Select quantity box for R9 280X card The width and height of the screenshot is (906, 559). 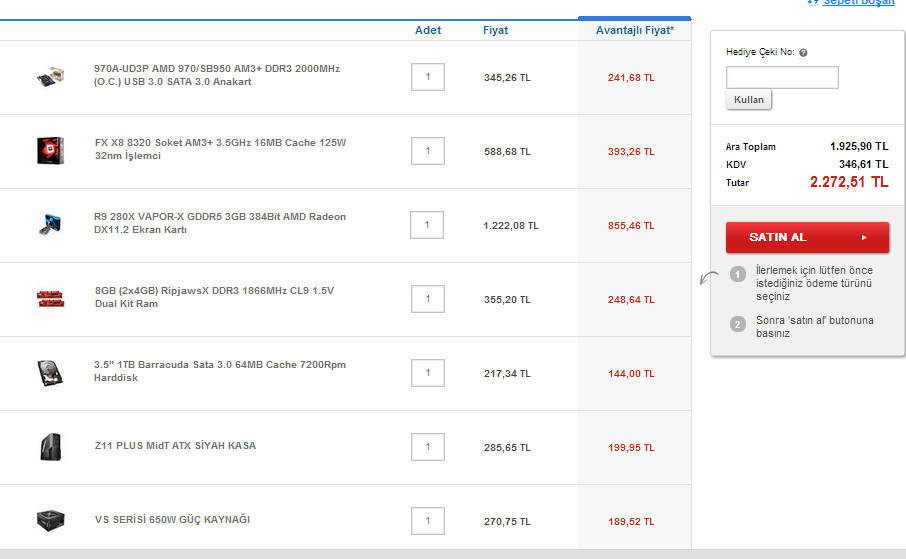[x=427, y=225]
